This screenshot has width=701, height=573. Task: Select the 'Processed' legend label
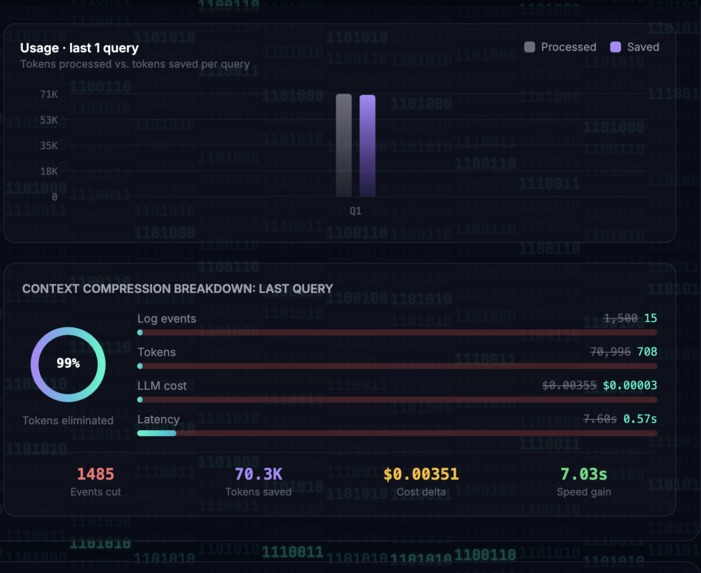569,47
